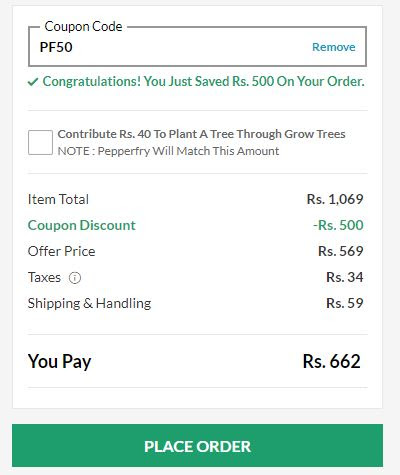This screenshot has width=400, height=475.
Task: Click the PF50 coupon code field
Action: 198,47
